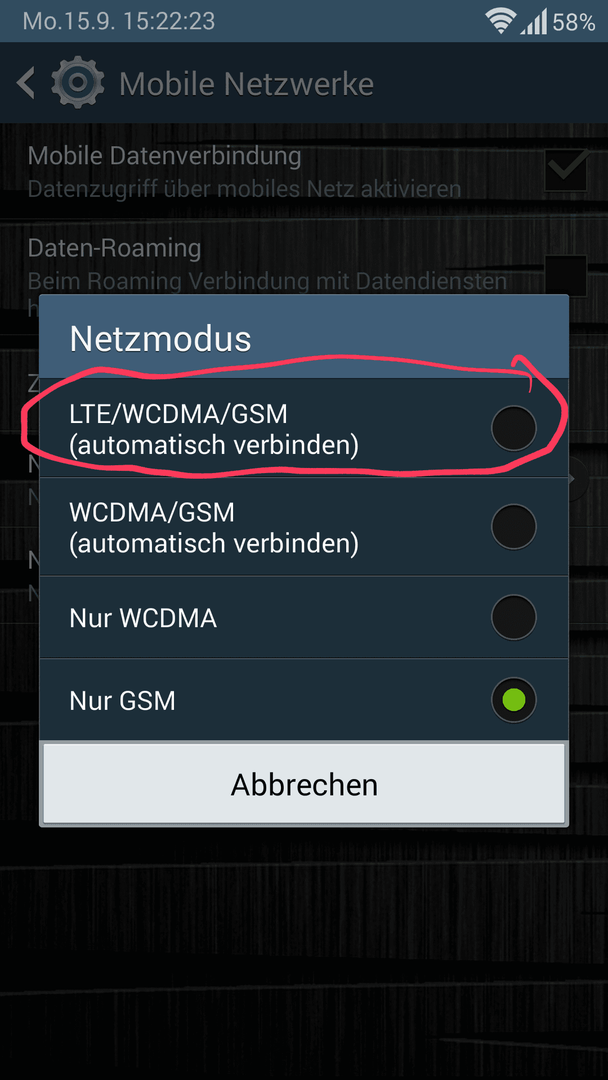Screen dimensions: 608x1080
Task: Choose the Nur GSM list entry
Action: click(304, 700)
